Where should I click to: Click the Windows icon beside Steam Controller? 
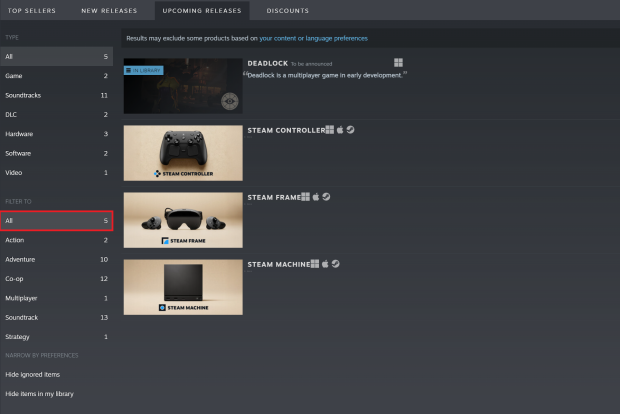click(x=328, y=130)
